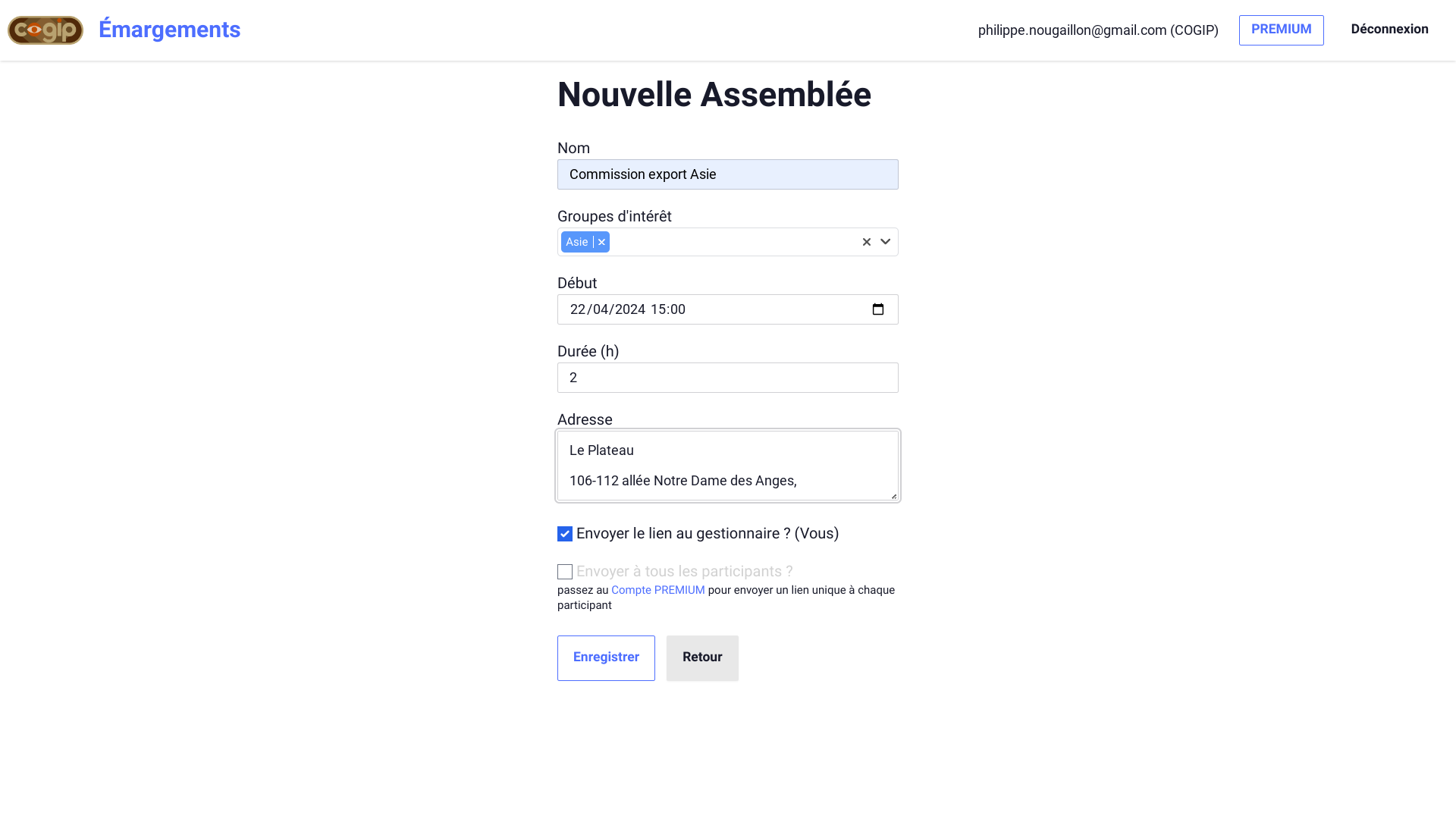Focus the Durée (h) field
1456x819 pixels.
coord(728,378)
